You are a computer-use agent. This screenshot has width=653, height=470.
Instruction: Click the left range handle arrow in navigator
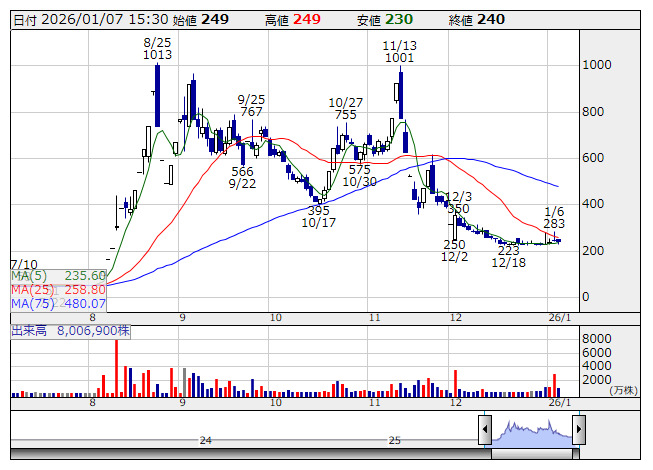point(485,431)
